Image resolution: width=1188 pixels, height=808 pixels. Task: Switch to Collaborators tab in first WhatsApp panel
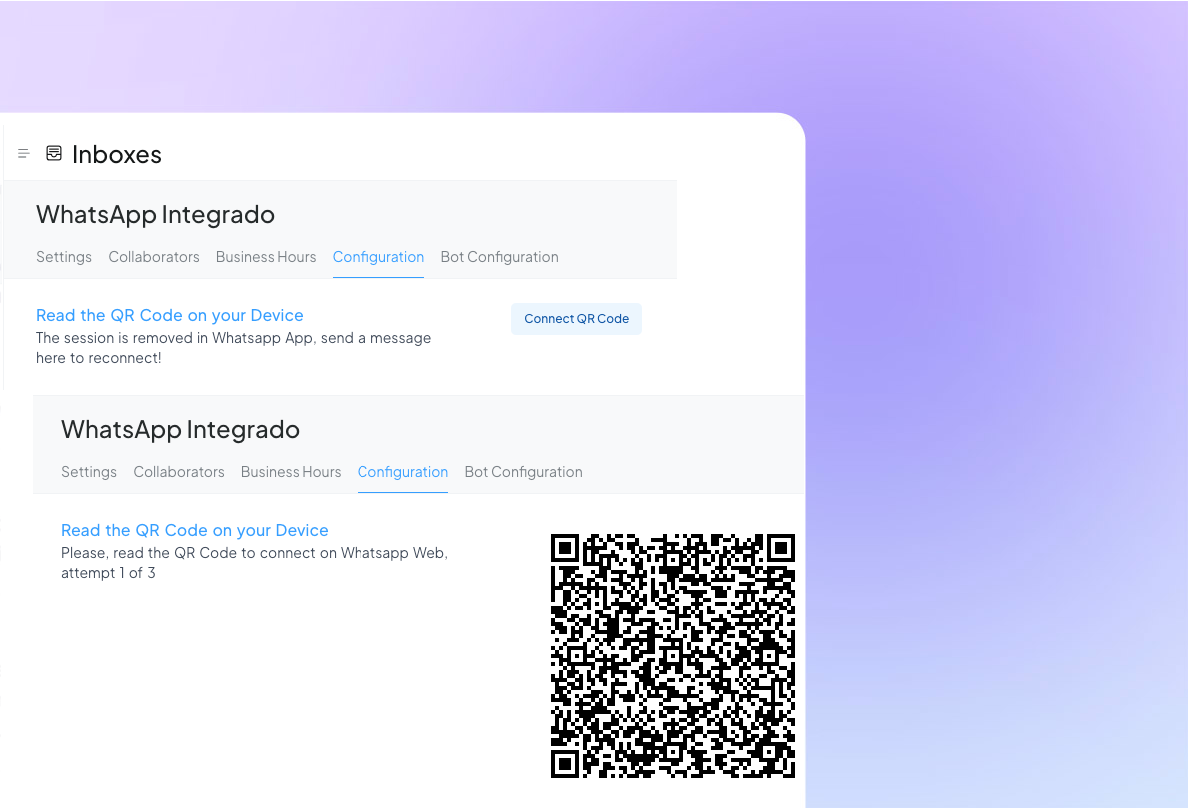click(154, 257)
